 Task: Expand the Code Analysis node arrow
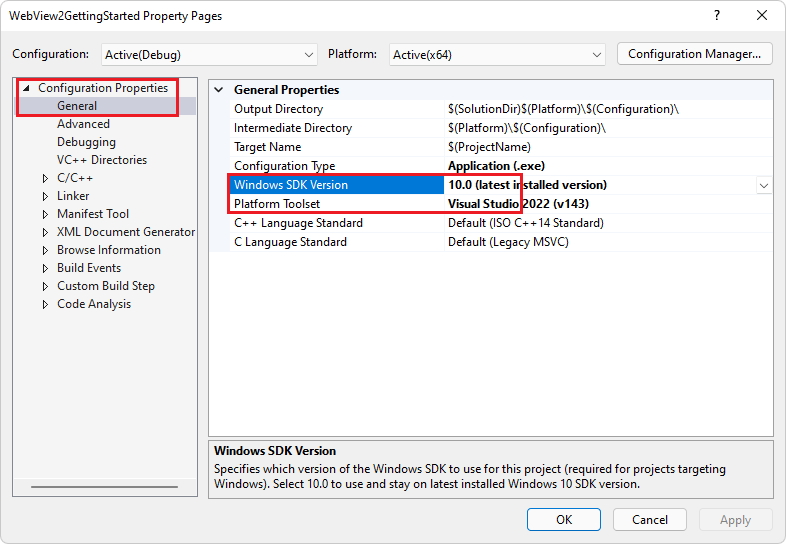tap(45, 304)
